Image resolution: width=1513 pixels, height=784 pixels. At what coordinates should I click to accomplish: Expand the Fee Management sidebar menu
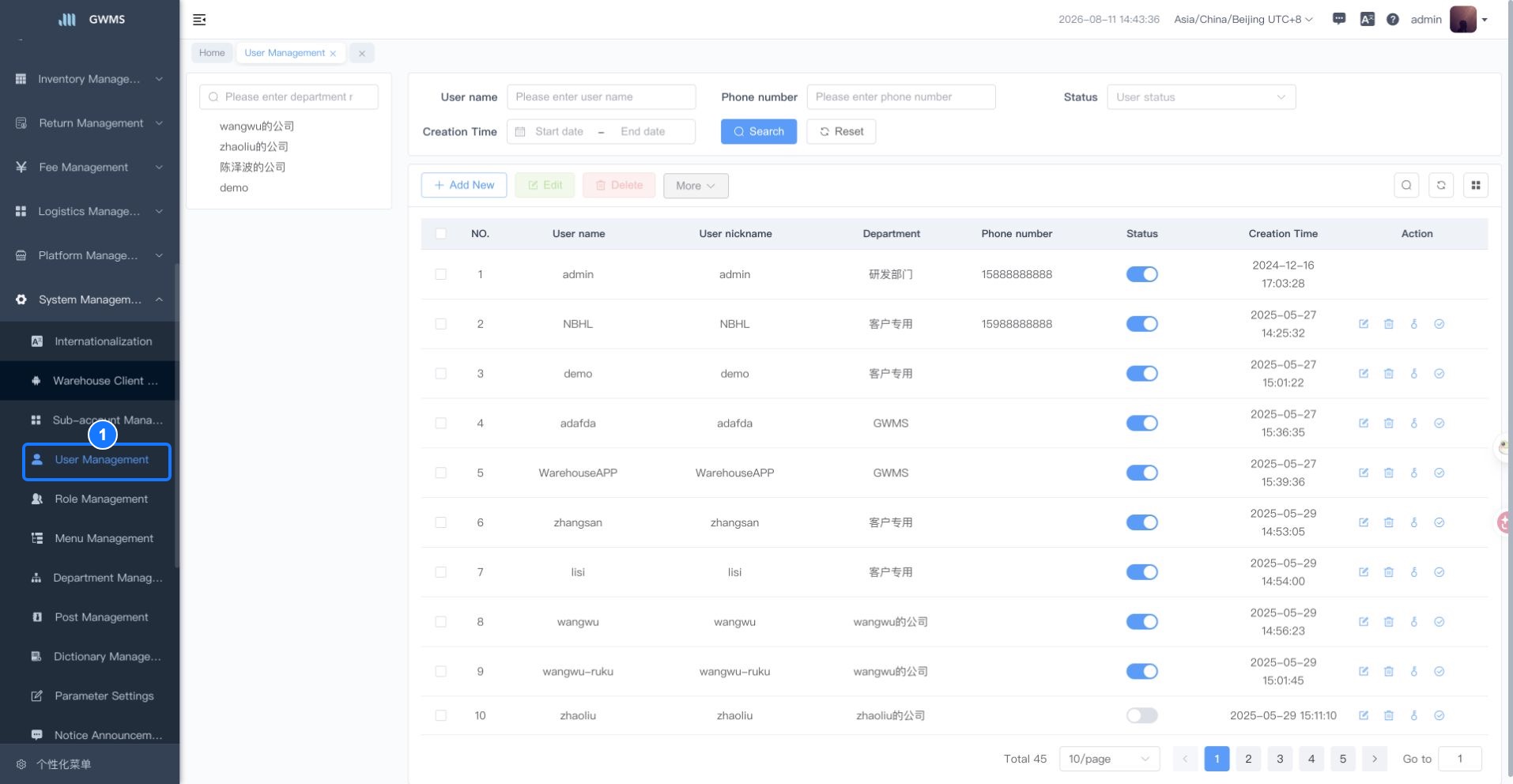(89, 168)
